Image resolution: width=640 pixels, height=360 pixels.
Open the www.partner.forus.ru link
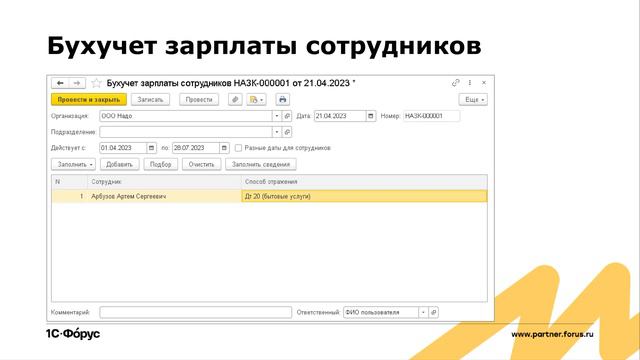point(552,334)
